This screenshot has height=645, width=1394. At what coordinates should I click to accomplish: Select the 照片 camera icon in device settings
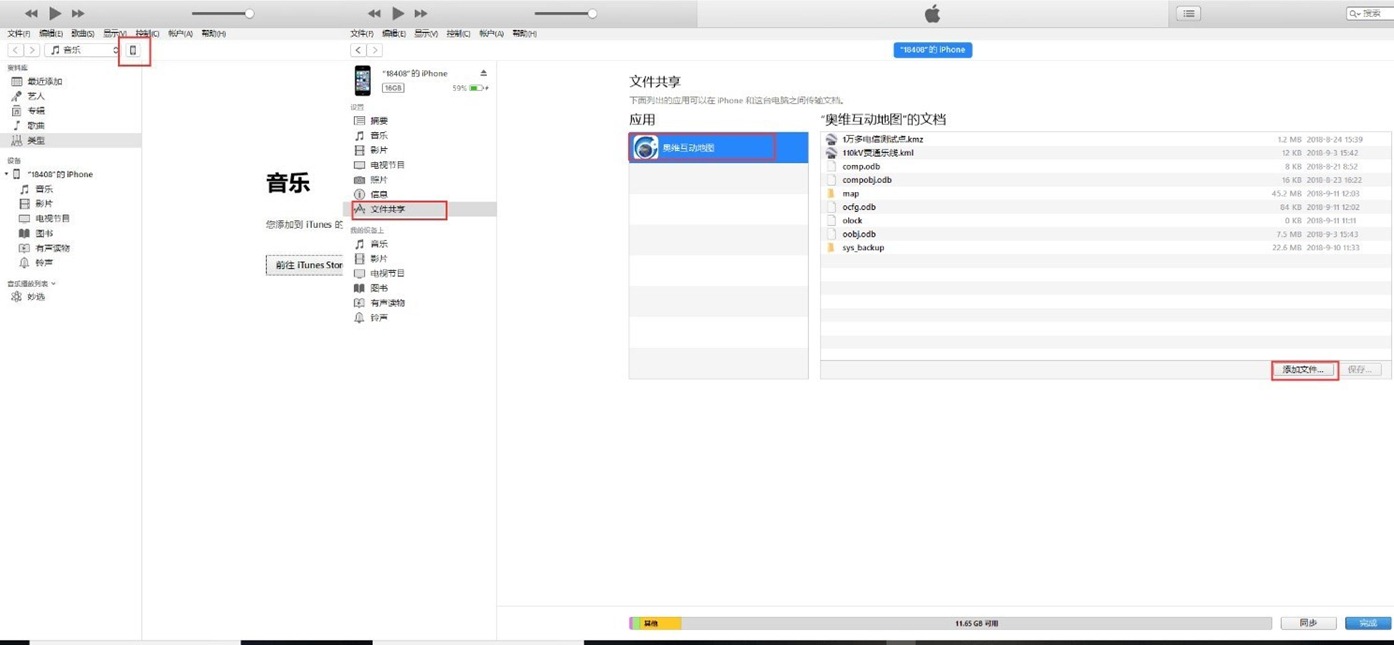coord(360,180)
